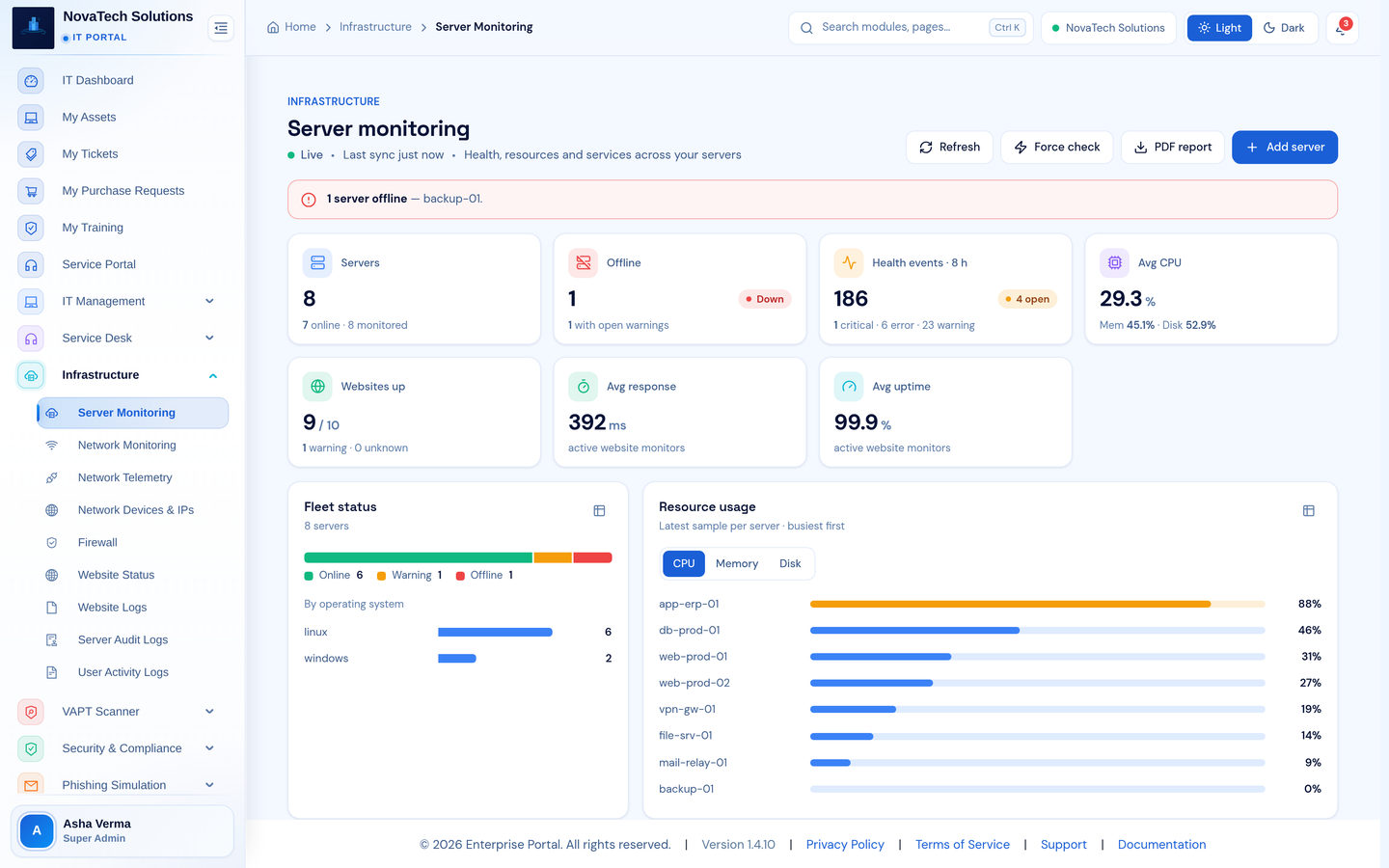This screenshot has width=1389, height=868.
Task: Open Website Status page
Action: coord(132,575)
